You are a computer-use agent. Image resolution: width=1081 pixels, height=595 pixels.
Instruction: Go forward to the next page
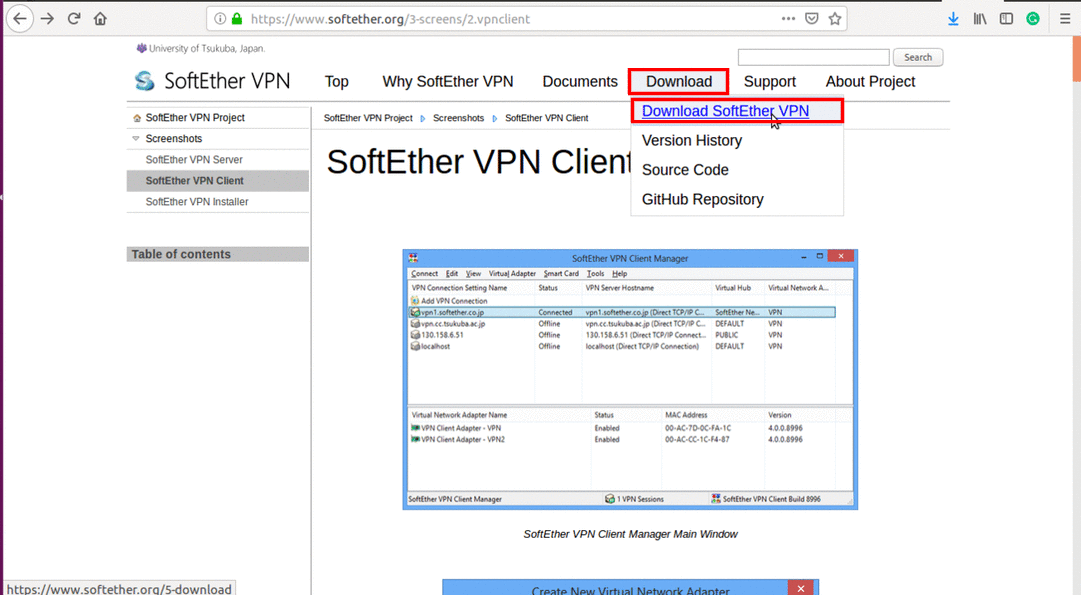47,19
